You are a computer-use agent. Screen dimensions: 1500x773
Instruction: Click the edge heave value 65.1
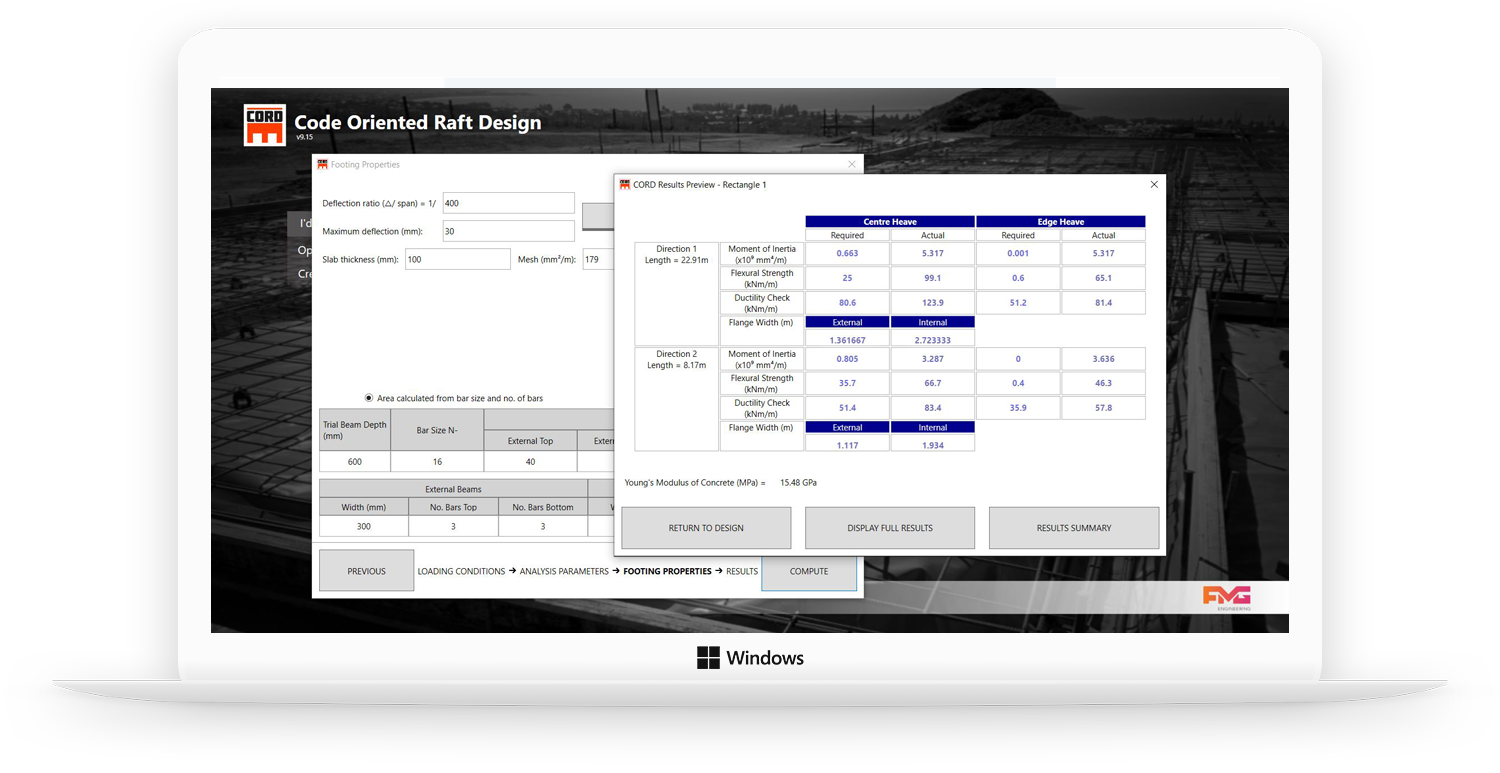click(x=1103, y=278)
